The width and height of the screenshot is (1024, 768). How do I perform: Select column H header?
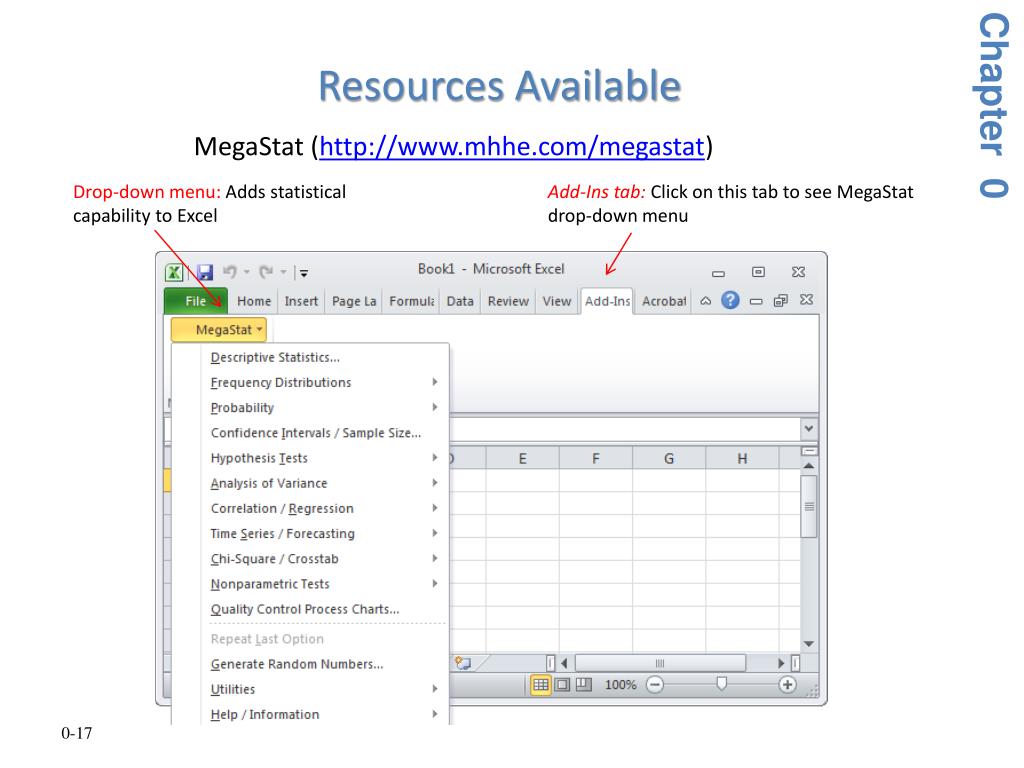(742, 458)
